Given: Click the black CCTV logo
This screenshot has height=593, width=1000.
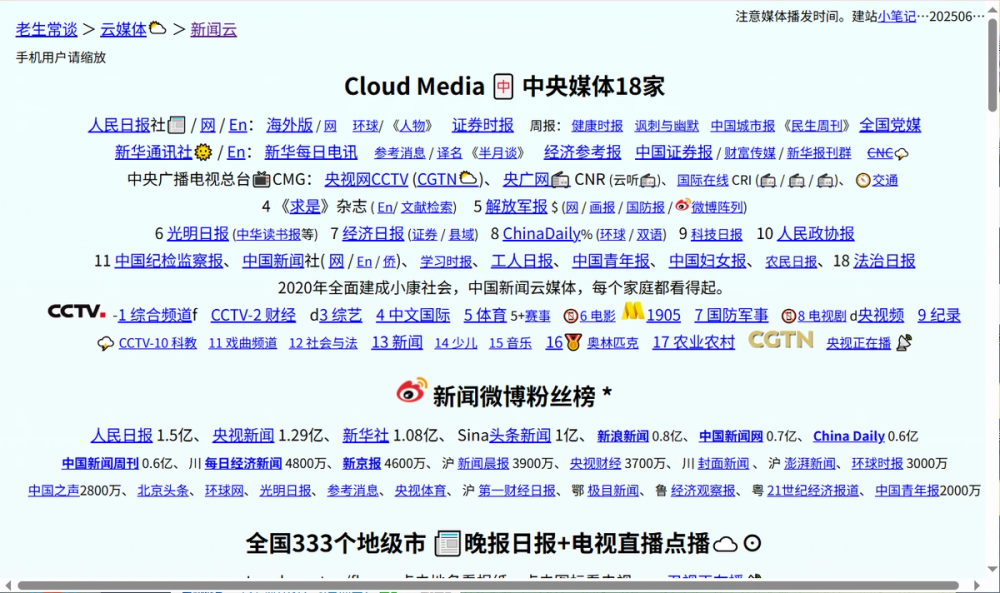Looking at the screenshot, I should coord(77,311).
